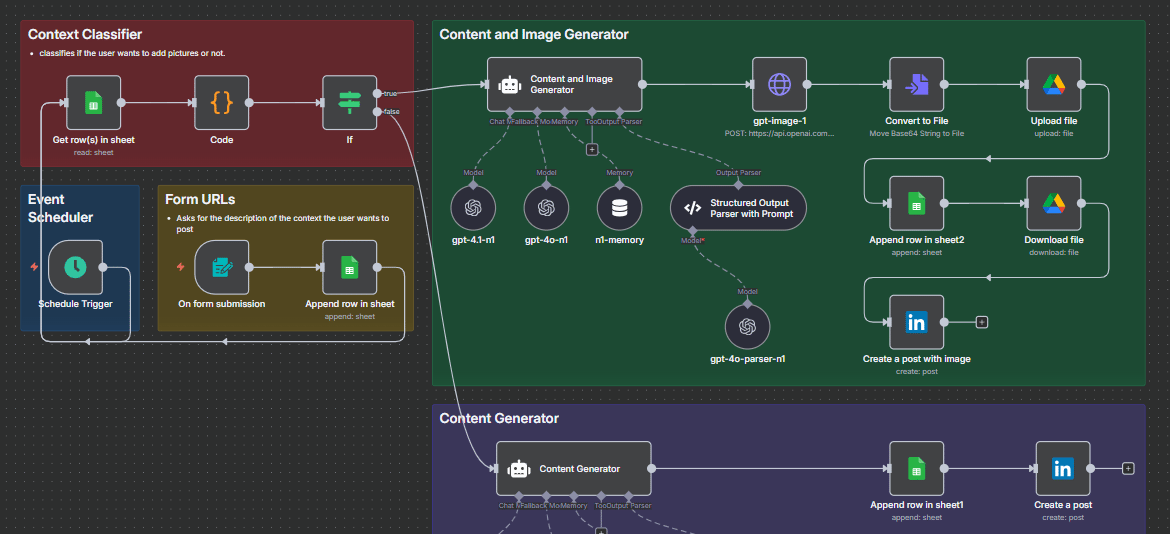Select the gpt-image-1 HTTP request node

(x=780, y=84)
